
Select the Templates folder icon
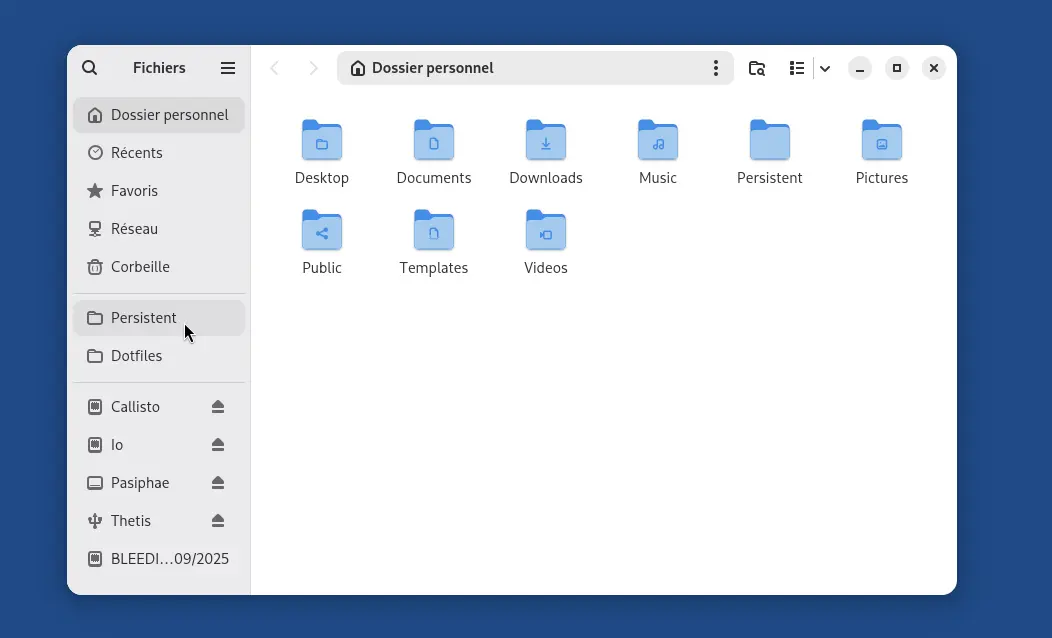click(x=434, y=230)
